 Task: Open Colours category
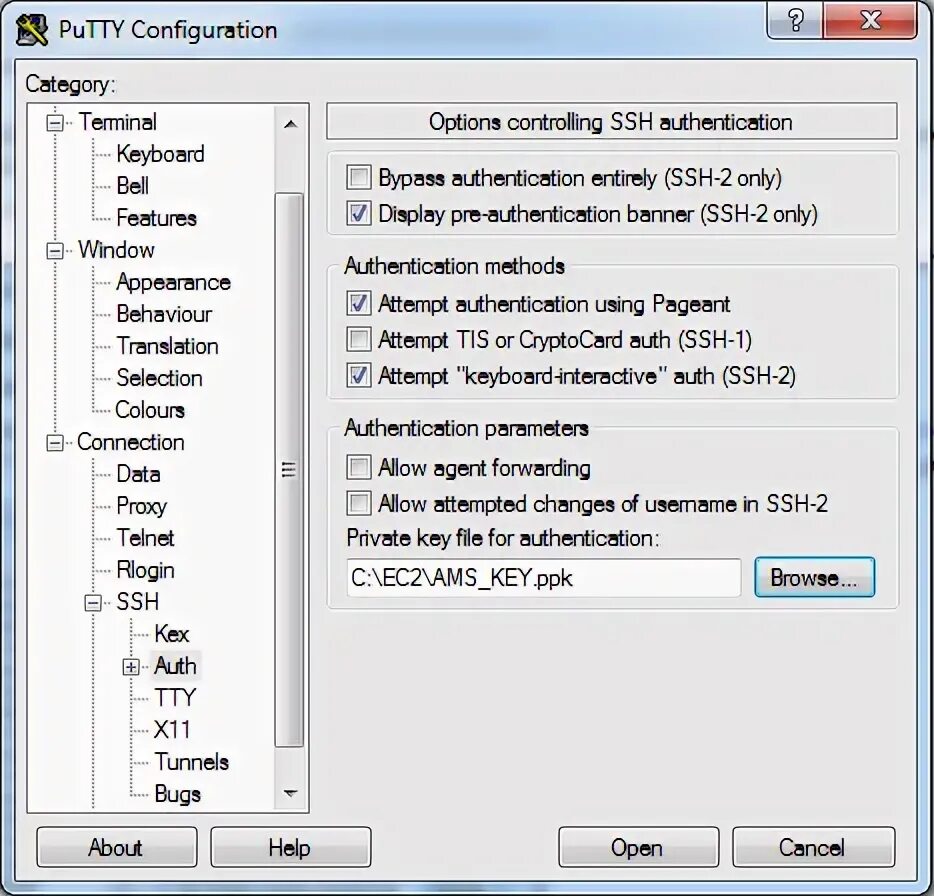[x=150, y=410]
